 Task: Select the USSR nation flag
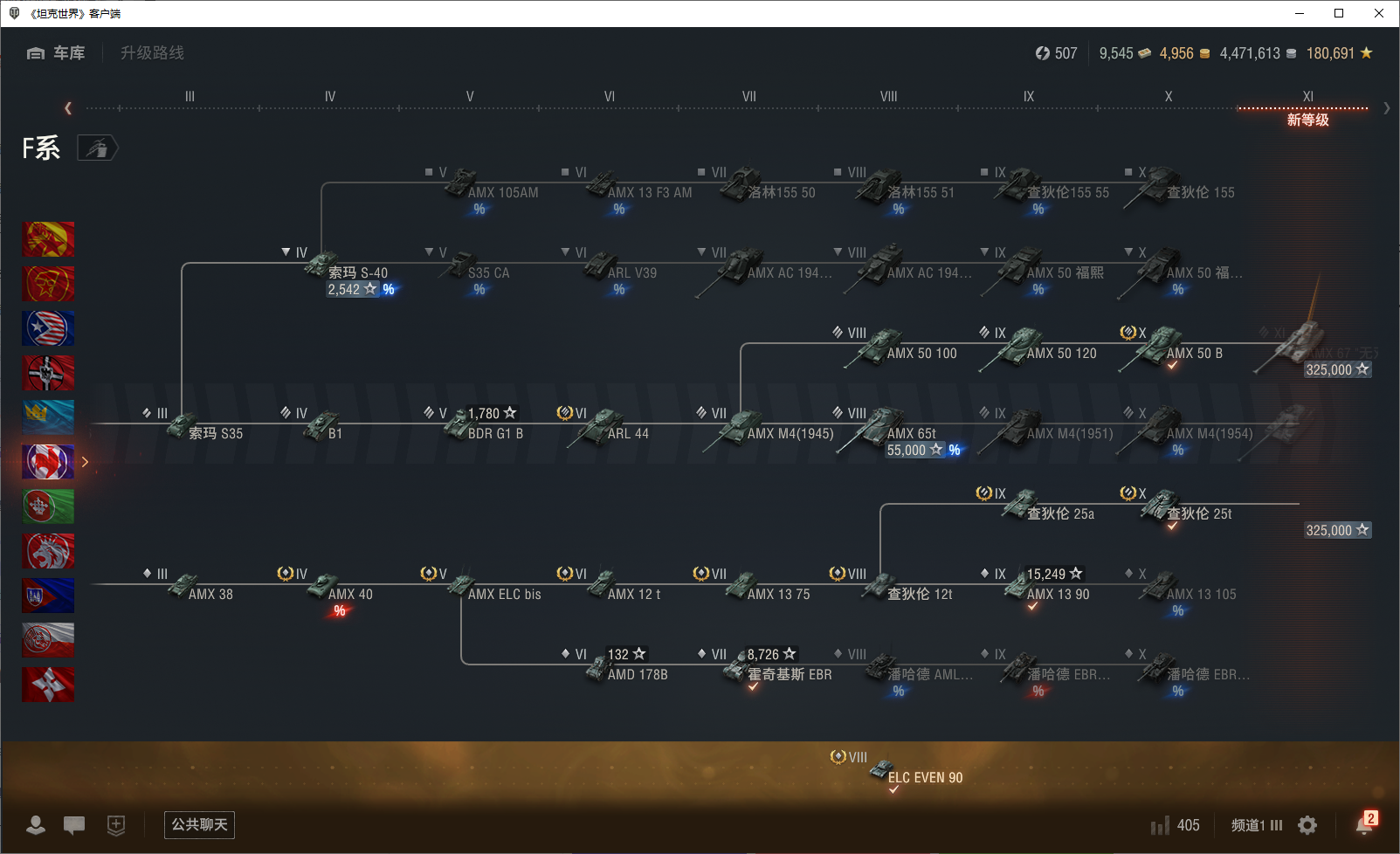click(48, 284)
